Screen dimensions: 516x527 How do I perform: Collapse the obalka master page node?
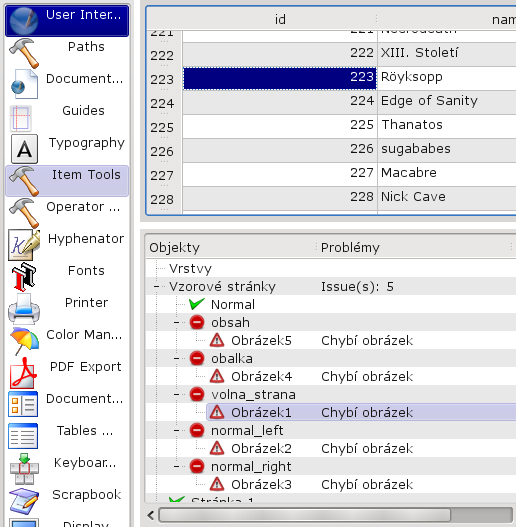(176, 359)
